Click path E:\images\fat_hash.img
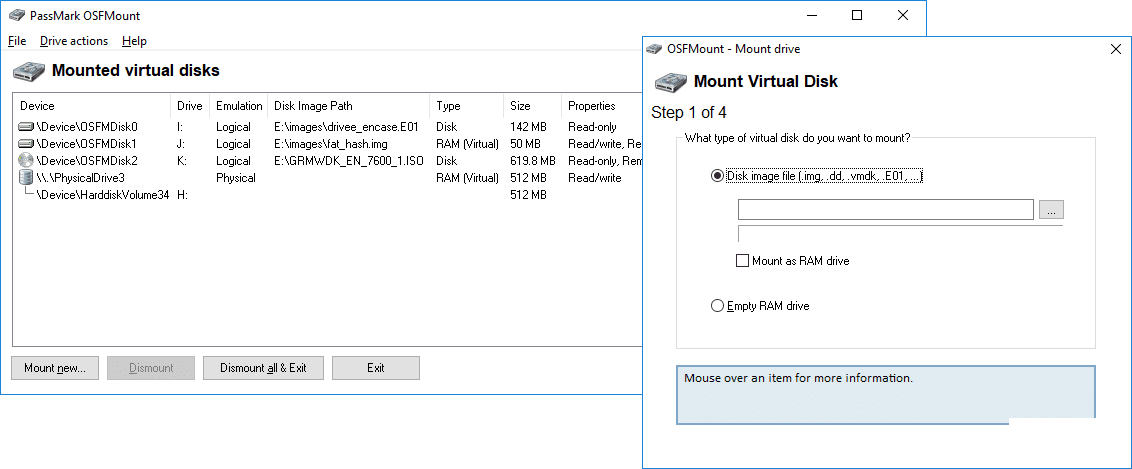This screenshot has height=469, width=1132. point(331,144)
